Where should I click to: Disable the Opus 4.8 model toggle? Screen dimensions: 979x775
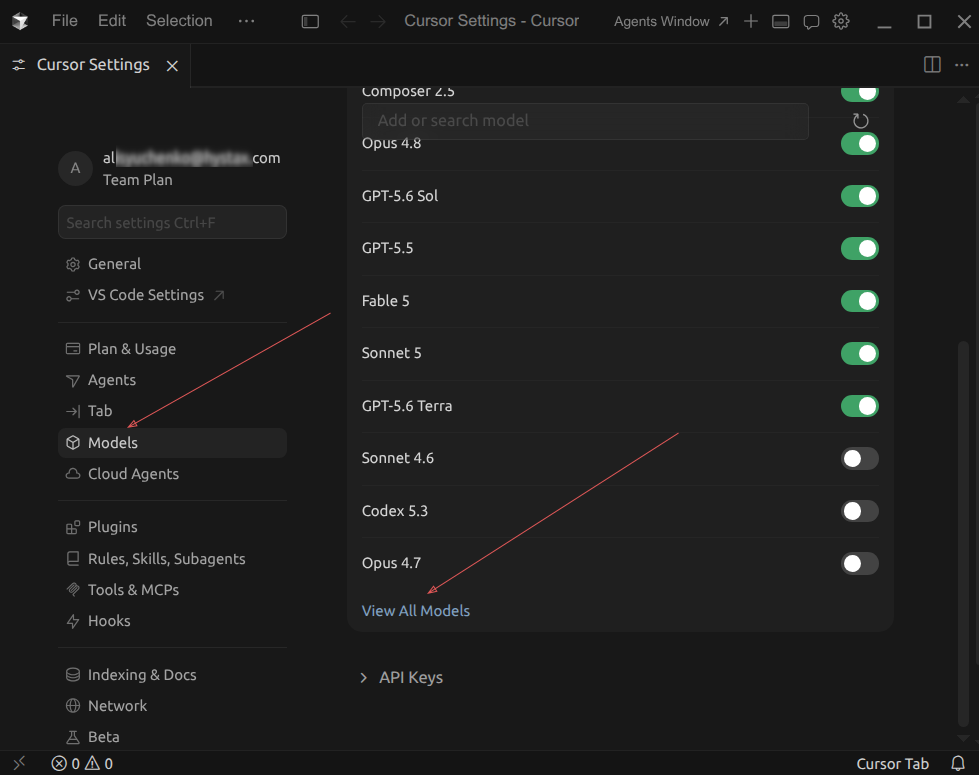coord(860,144)
